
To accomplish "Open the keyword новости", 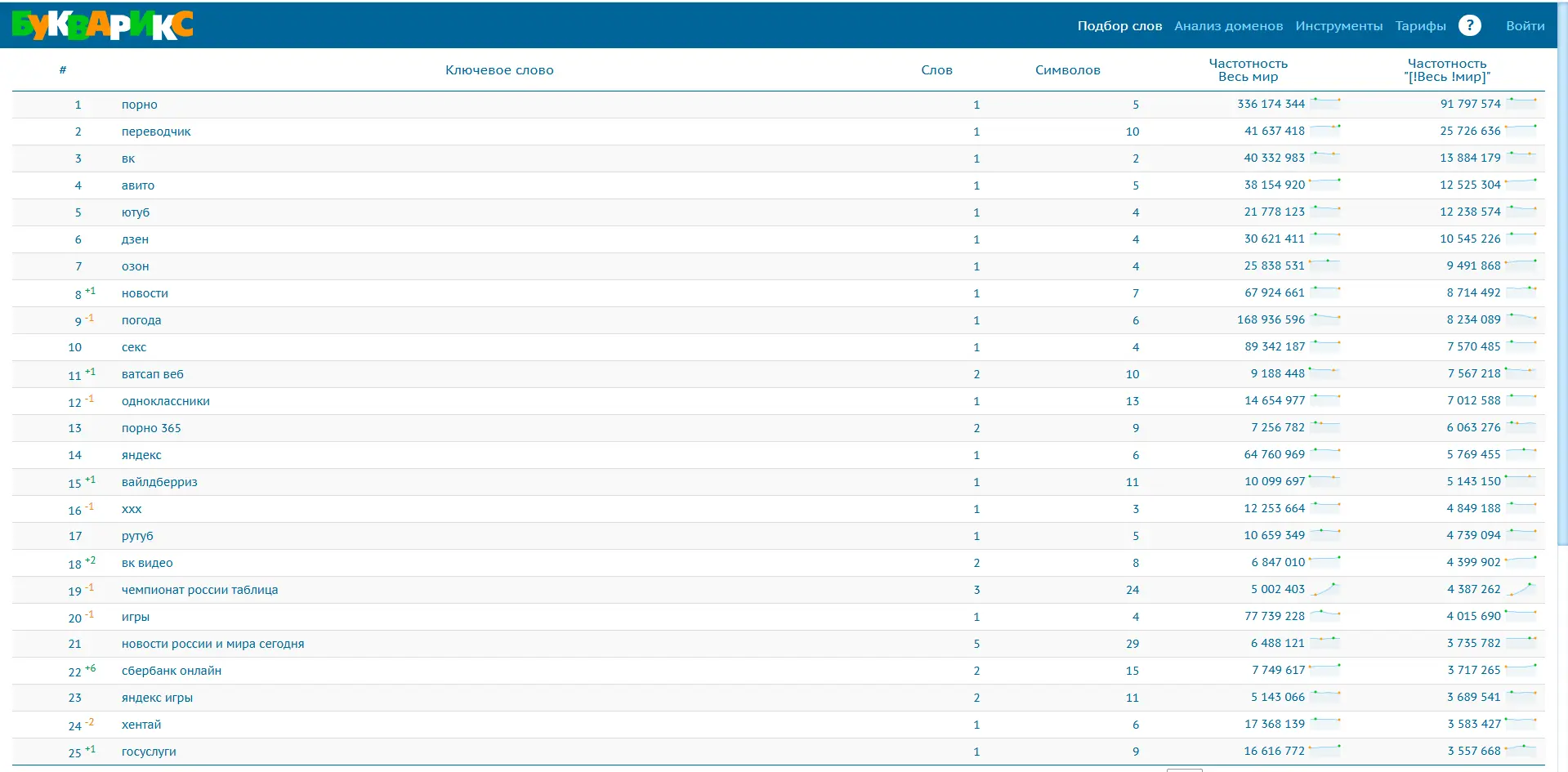I will click(x=145, y=293).
